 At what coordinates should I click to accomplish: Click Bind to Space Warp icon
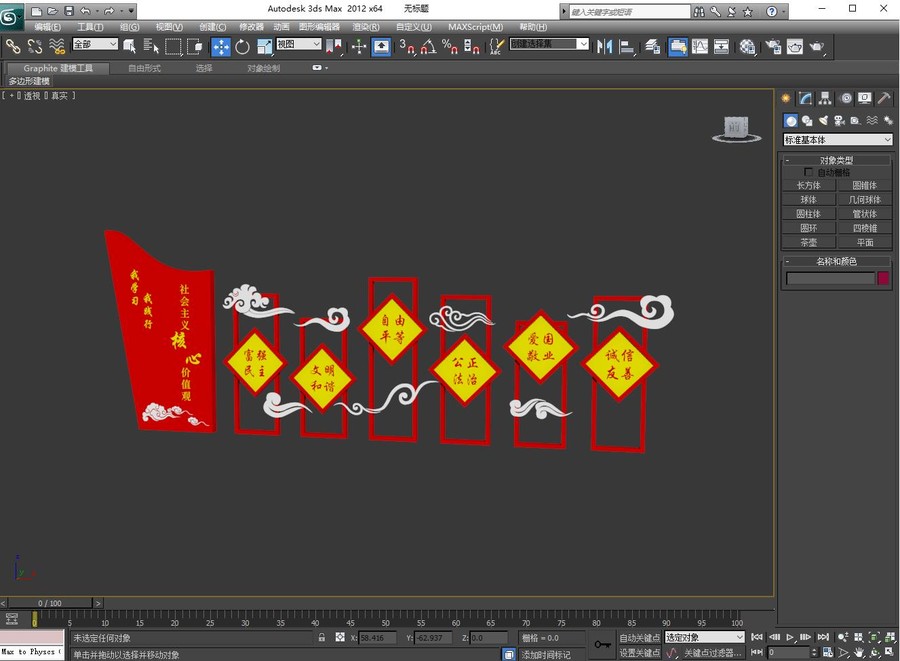click(x=56, y=46)
